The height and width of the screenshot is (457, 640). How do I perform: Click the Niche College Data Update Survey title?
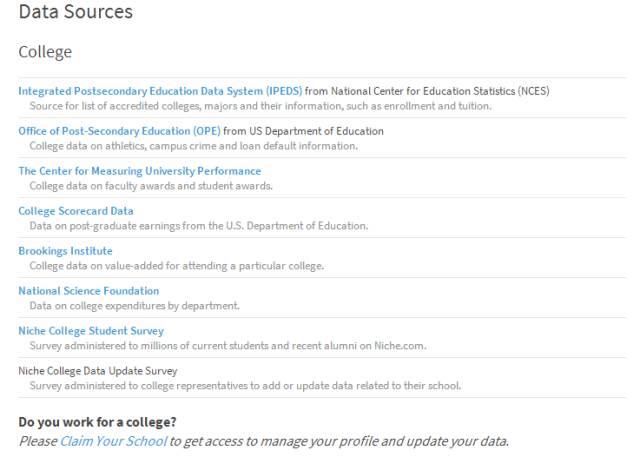pyautogui.click(x=97, y=371)
